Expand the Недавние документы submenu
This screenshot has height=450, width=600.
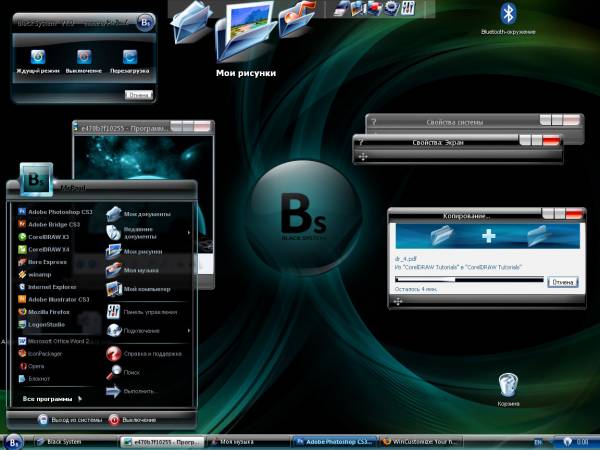[145, 233]
